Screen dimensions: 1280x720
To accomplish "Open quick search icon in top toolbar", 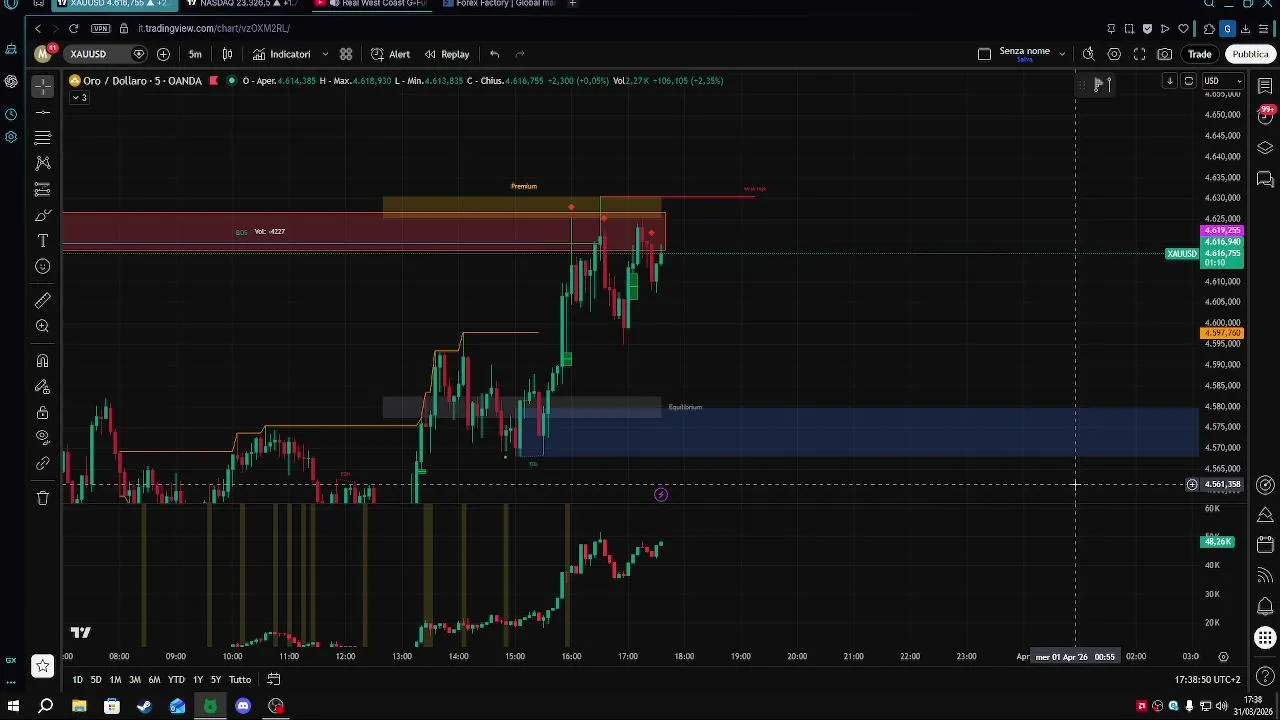I will point(1088,54).
